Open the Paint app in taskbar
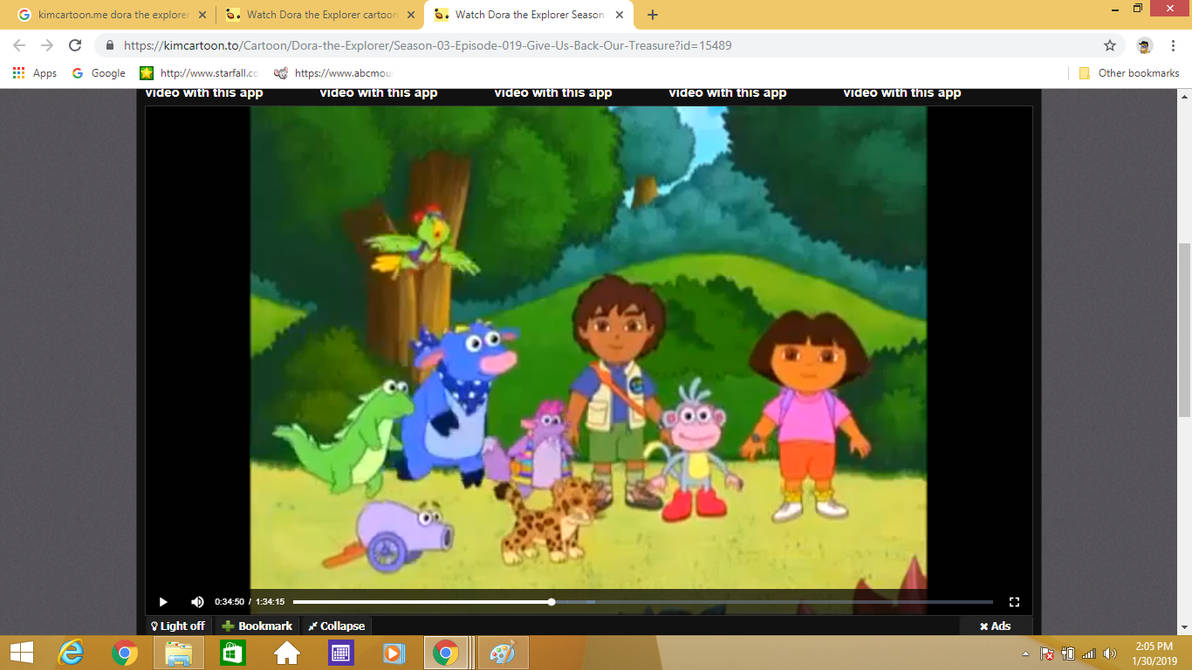The image size is (1192, 670). 502,653
